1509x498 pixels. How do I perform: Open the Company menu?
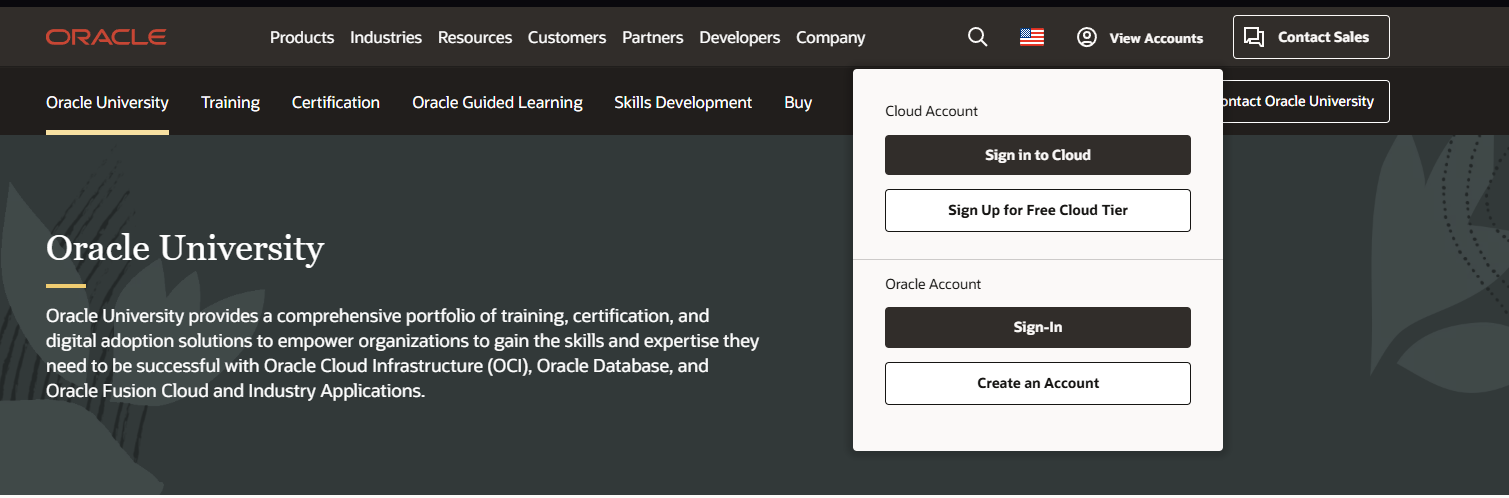pyautogui.click(x=831, y=37)
